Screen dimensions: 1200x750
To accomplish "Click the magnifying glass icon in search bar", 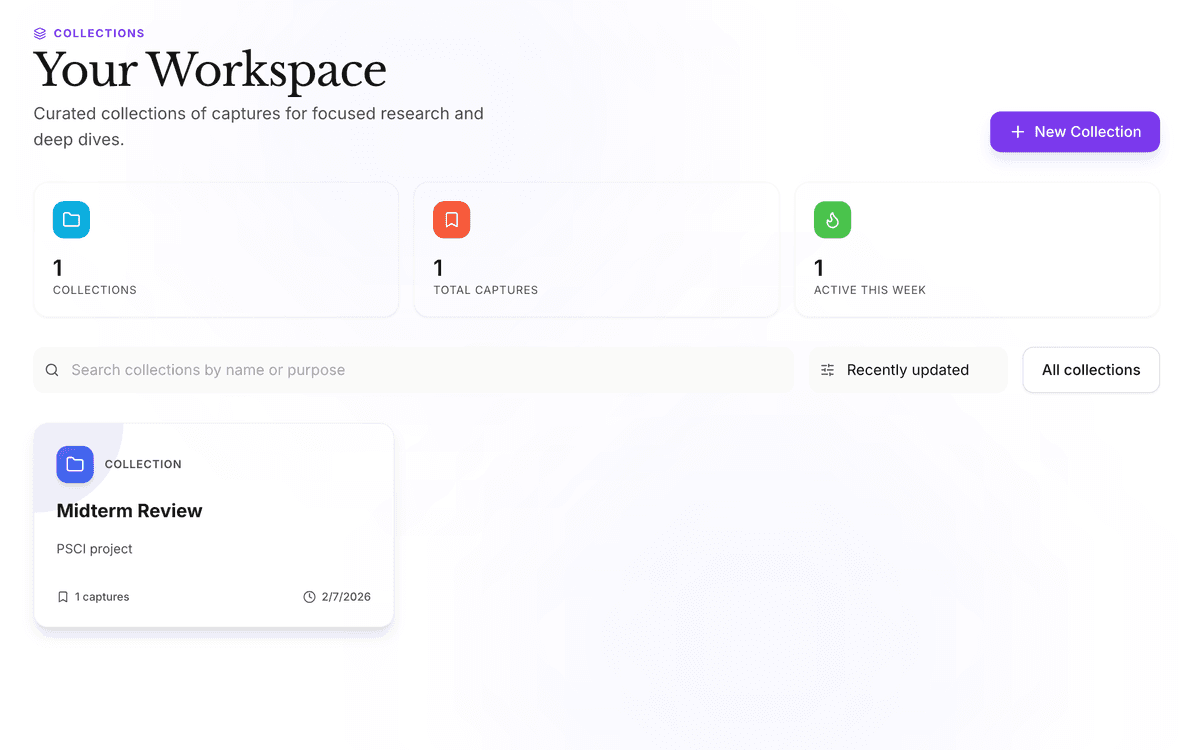I will 52,370.
